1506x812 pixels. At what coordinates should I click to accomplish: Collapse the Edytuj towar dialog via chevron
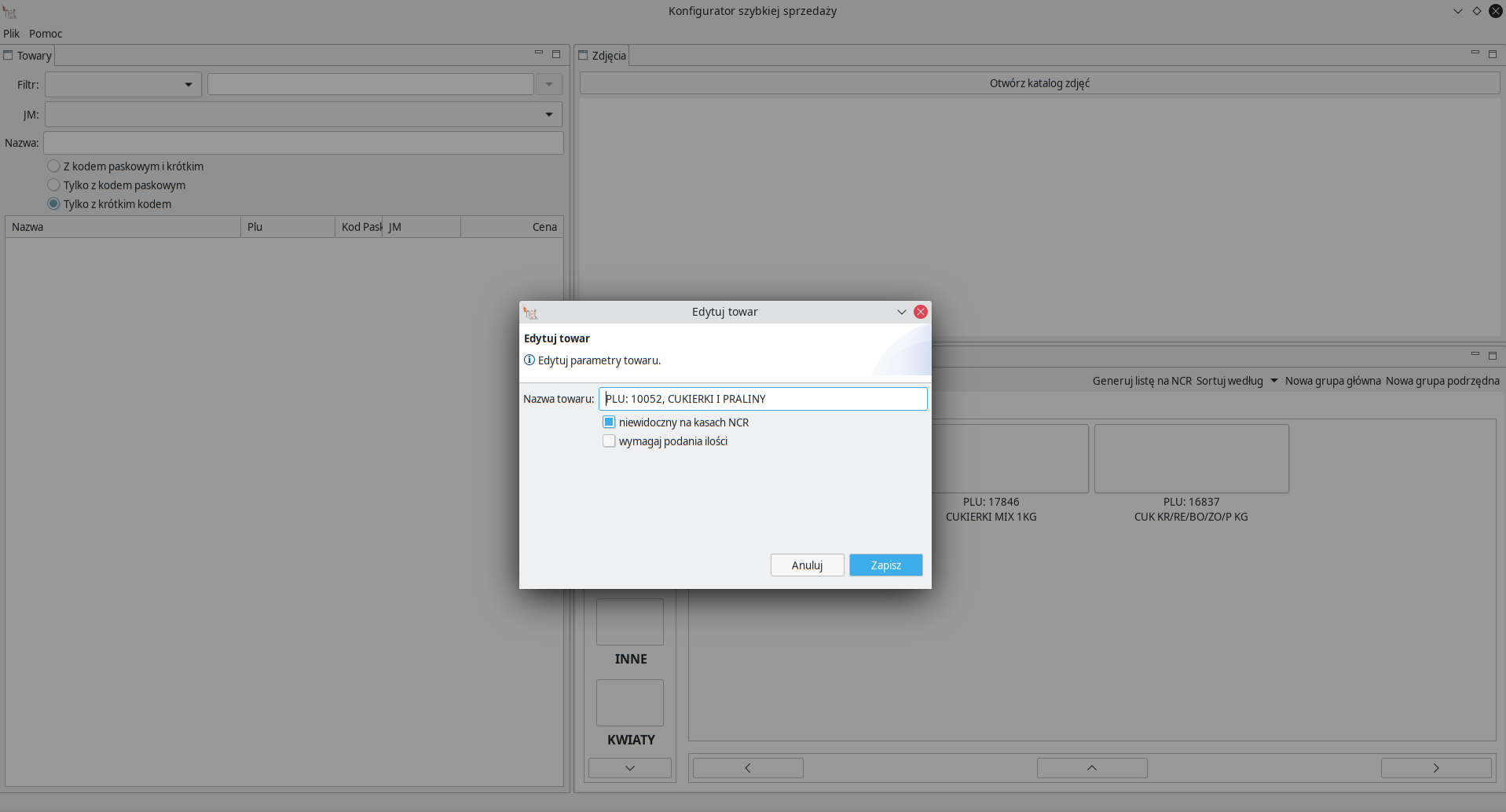click(902, 312)
